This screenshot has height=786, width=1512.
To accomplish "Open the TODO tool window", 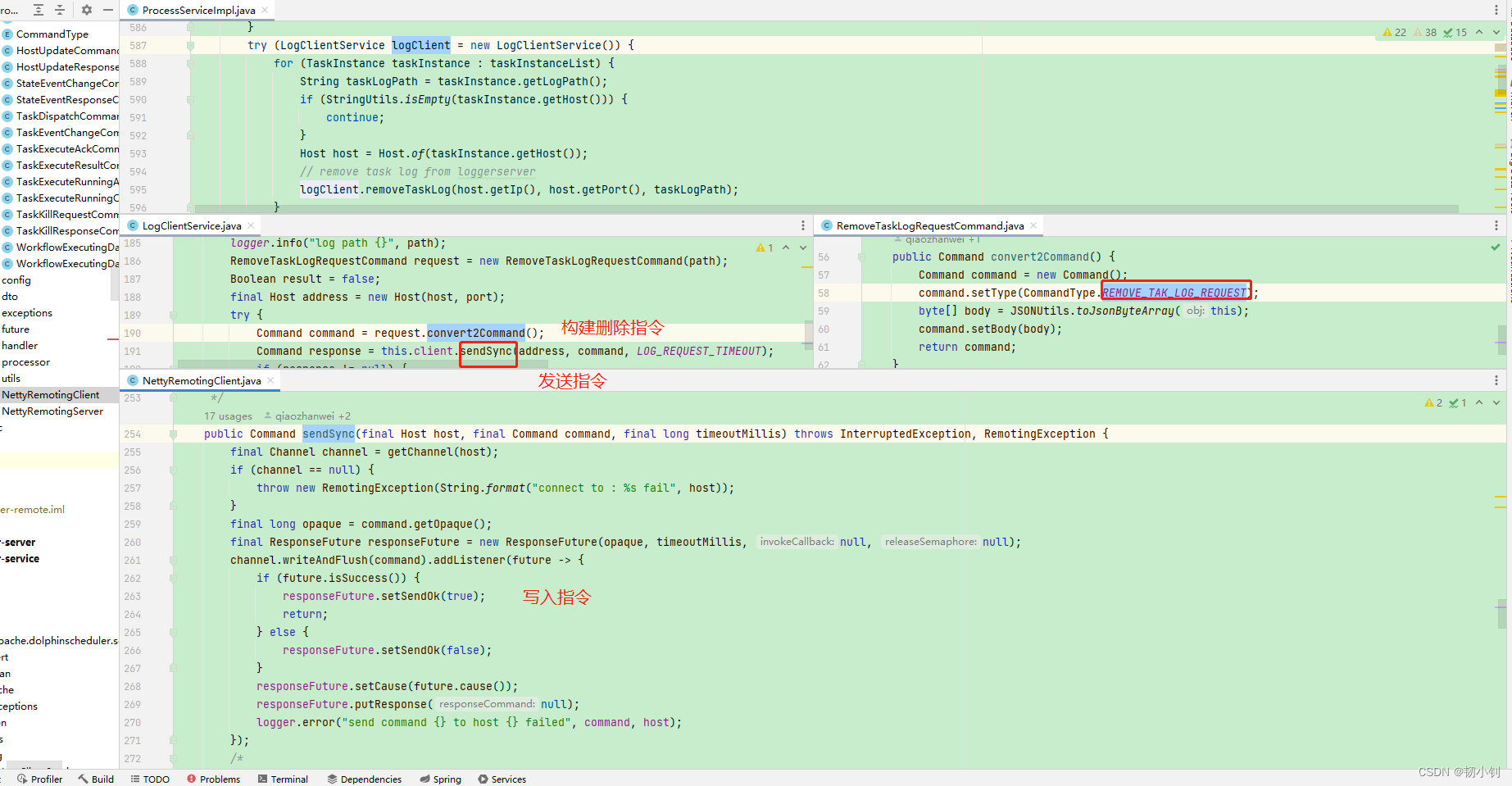I will coord(150,779).
